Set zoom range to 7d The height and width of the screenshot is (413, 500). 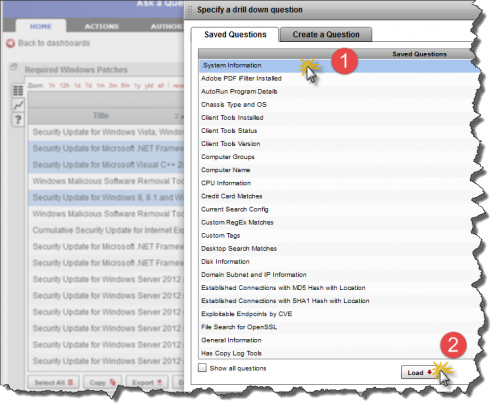[x=88, y=86]
